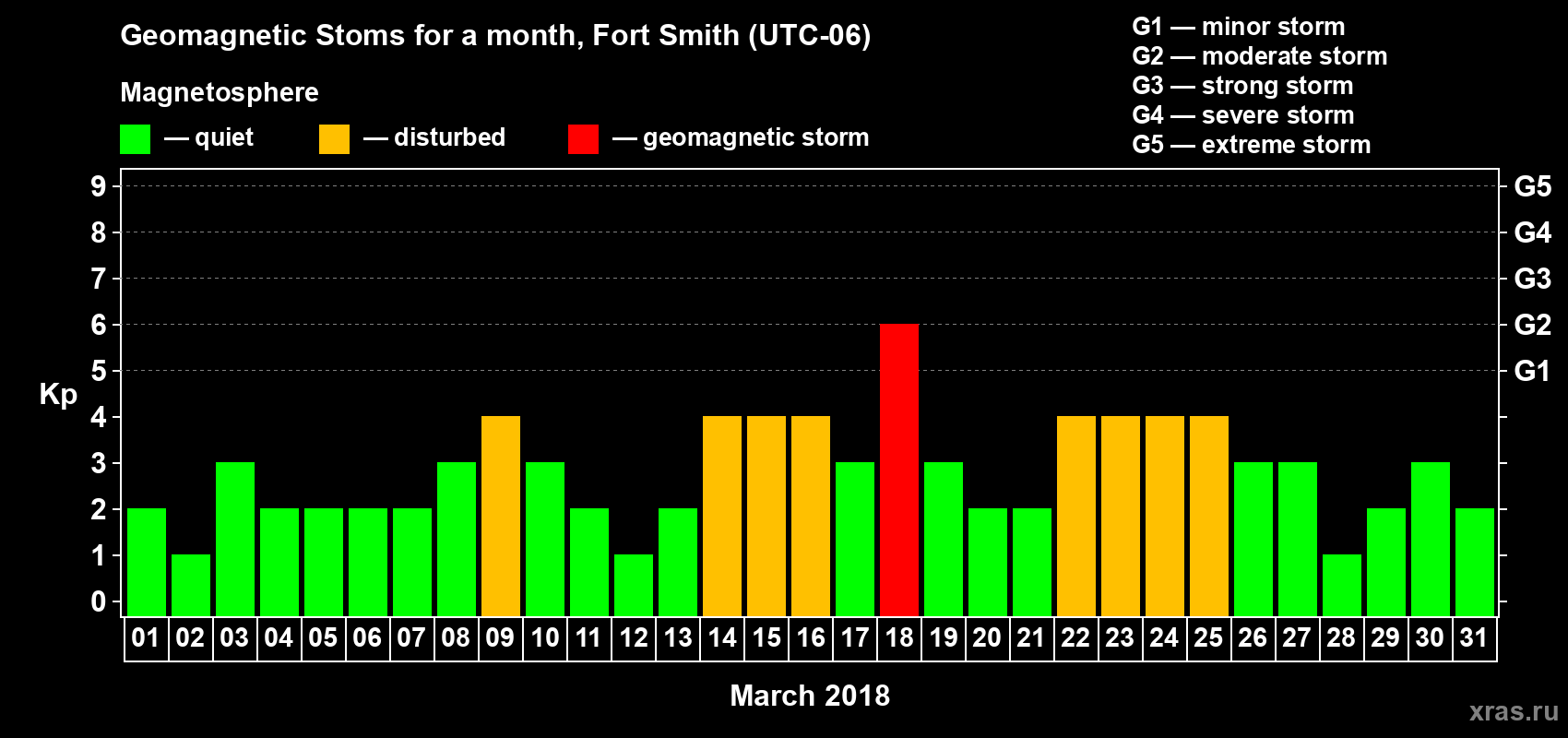Screen dimensions: 1568x738
Task: Click the date label 16
Action: click(x=810, y=638)
